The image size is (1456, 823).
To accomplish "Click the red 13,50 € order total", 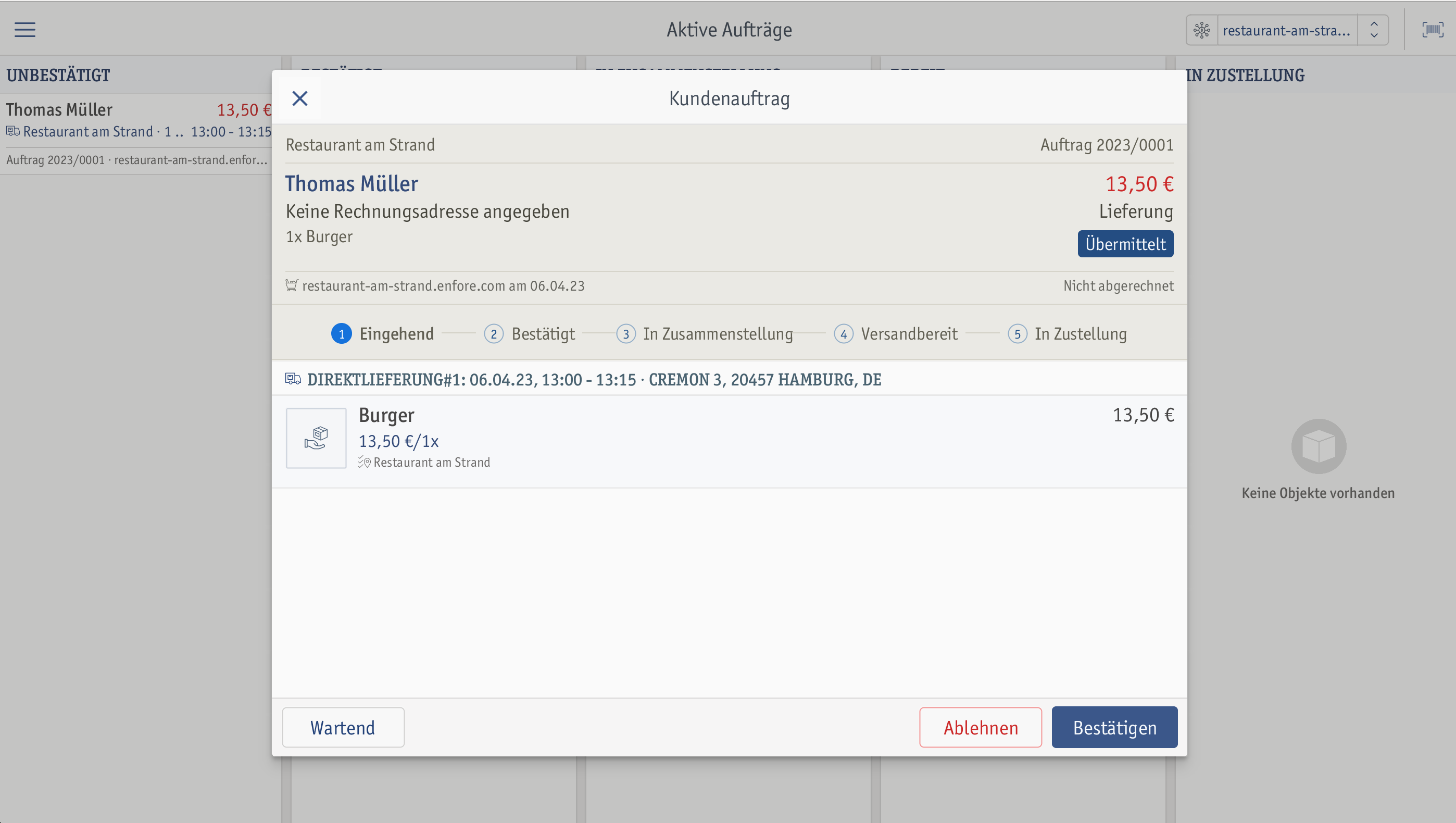I will pos(1139,184).
